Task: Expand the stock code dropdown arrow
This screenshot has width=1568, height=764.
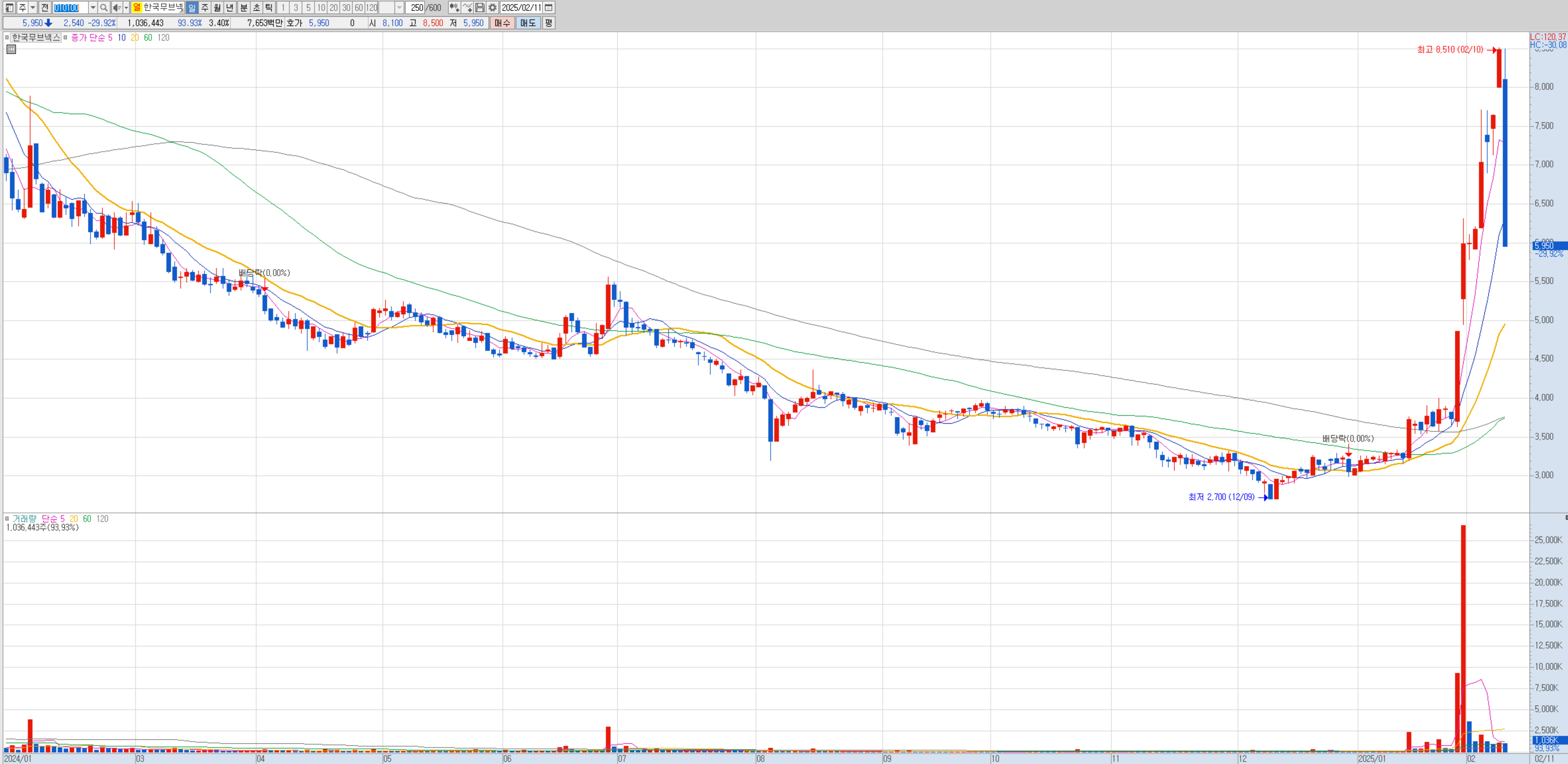Action: point(93,8)
